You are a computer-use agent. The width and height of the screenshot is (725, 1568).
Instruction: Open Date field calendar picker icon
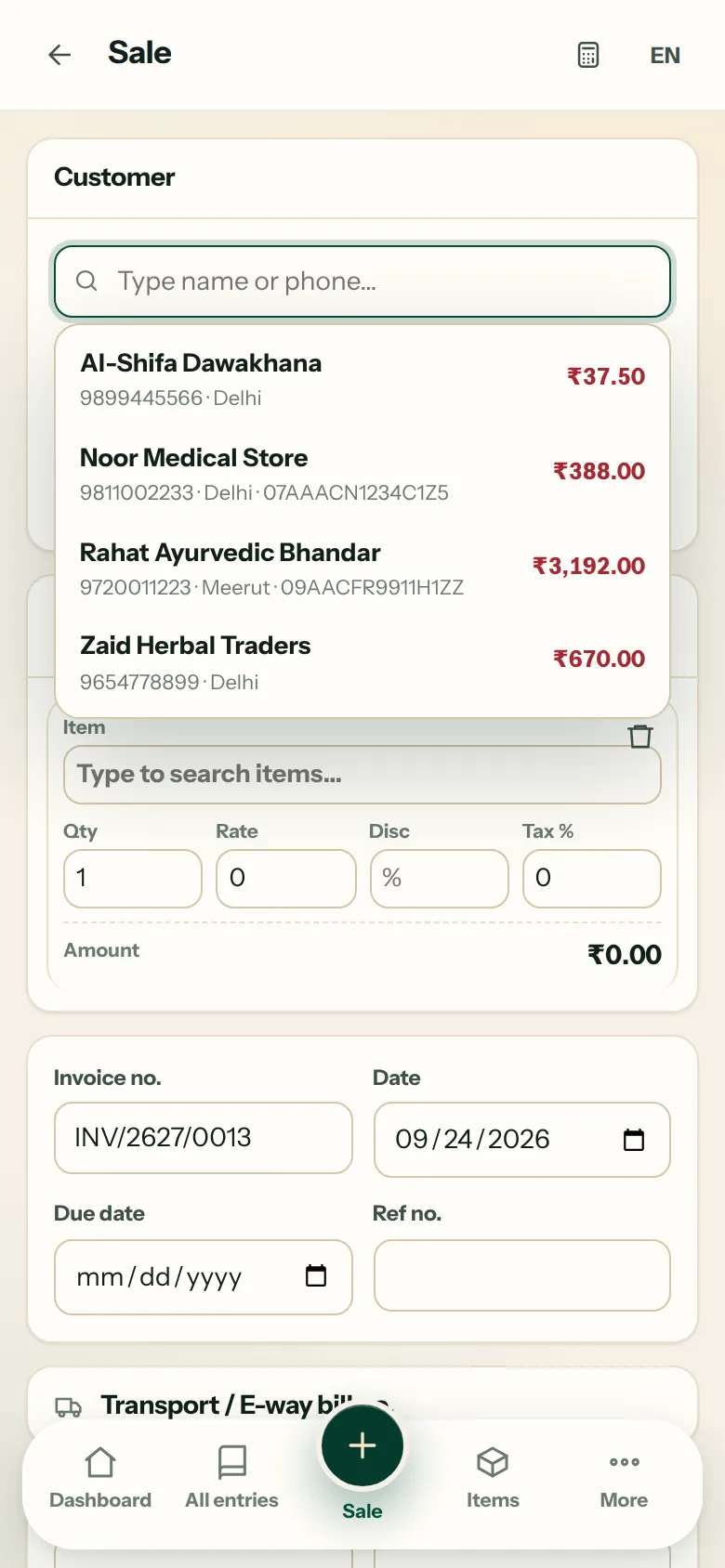[634, 1139]
